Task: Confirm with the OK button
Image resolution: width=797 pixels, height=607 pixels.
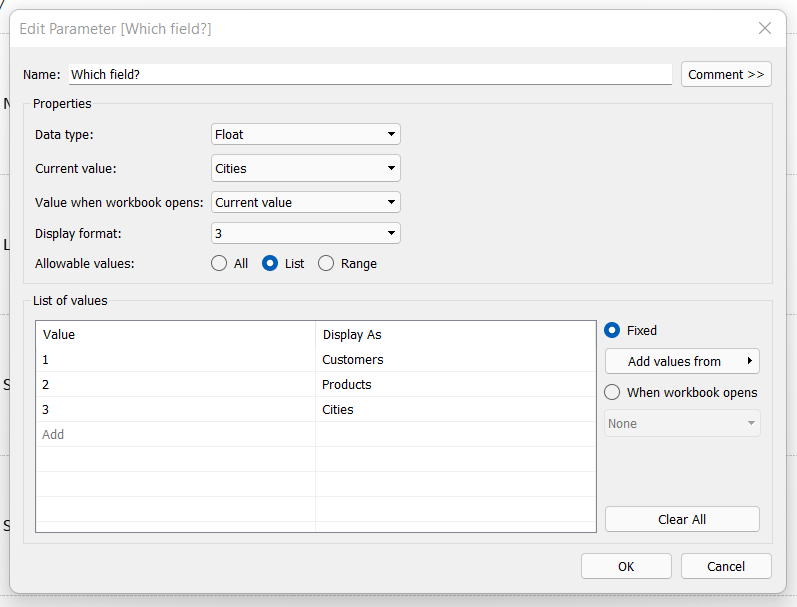Action: 626,566
